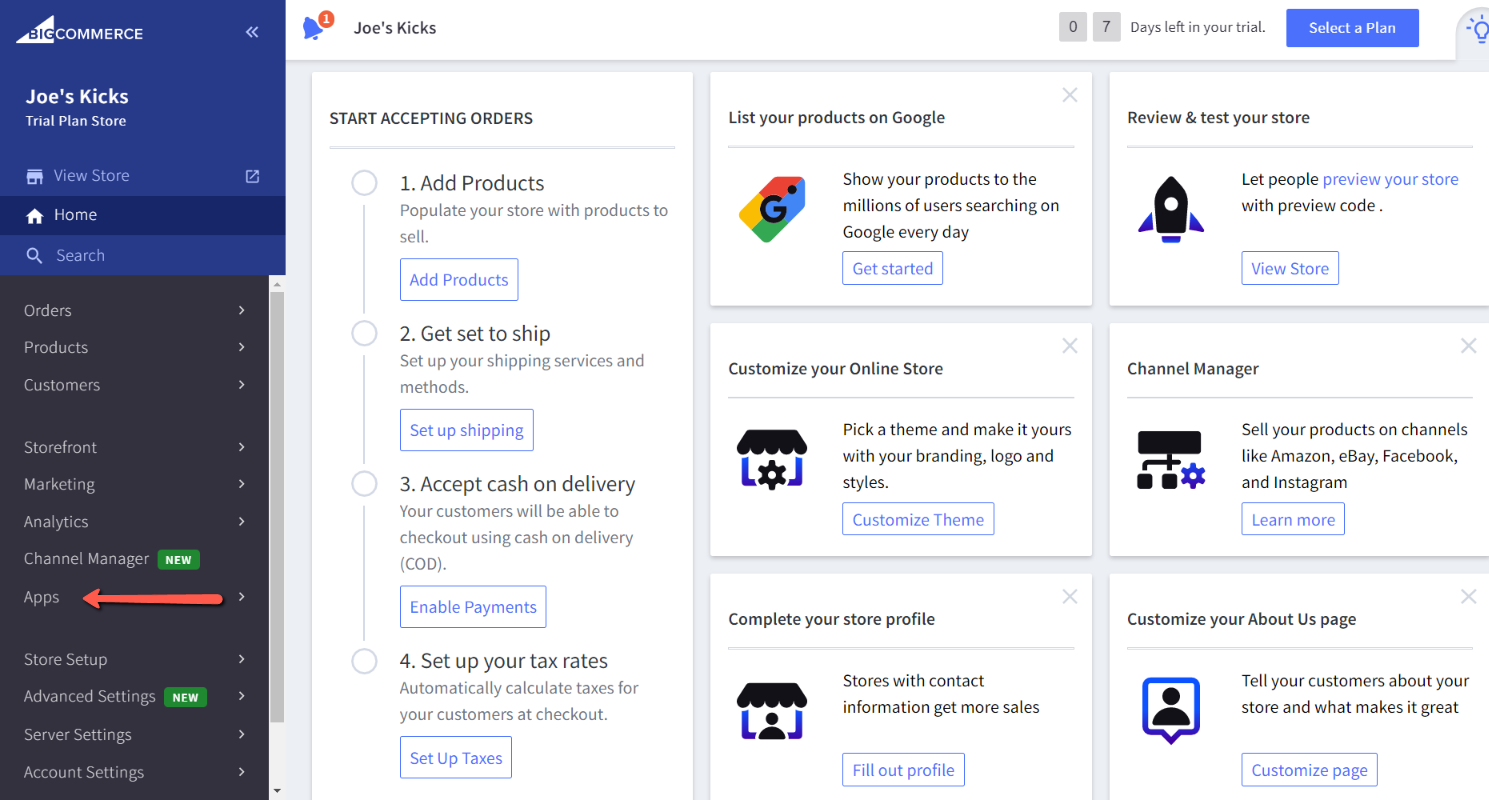Click Get started on Google card
This screenshot has width=1489, height=800.
pyautogui.click(x=893, y=268)
